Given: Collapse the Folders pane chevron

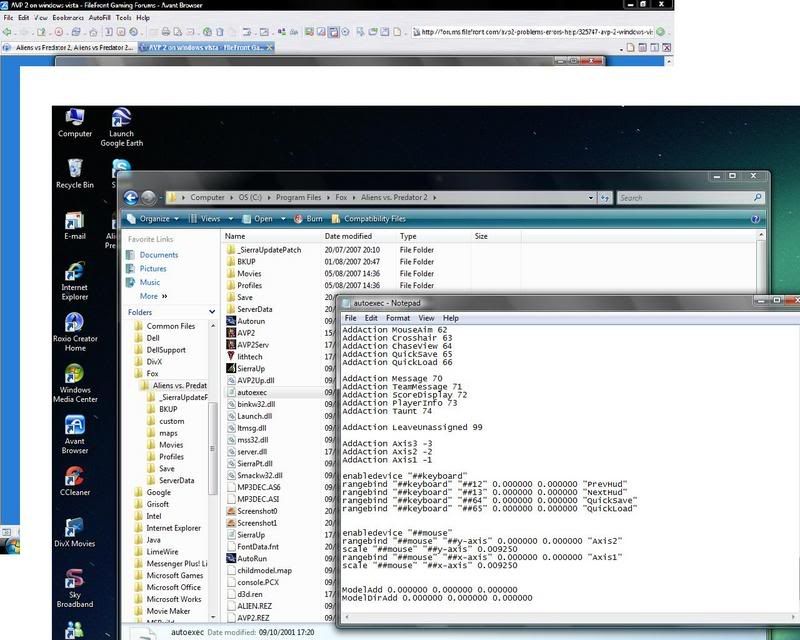Looking at the screenshot, I should pos(212,312).
